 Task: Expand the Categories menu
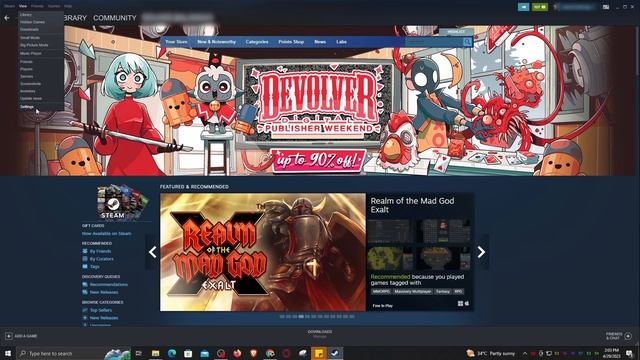point(257,42)
